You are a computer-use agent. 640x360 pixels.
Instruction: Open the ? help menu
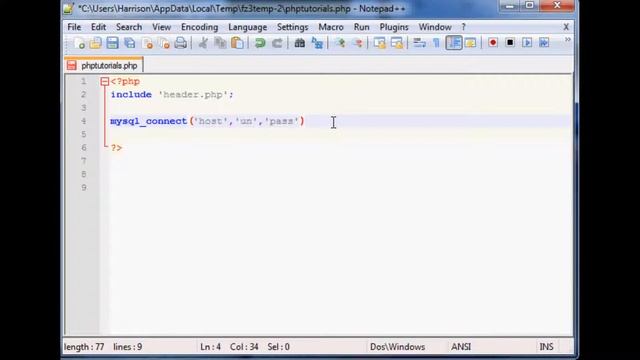pos(463,27)
